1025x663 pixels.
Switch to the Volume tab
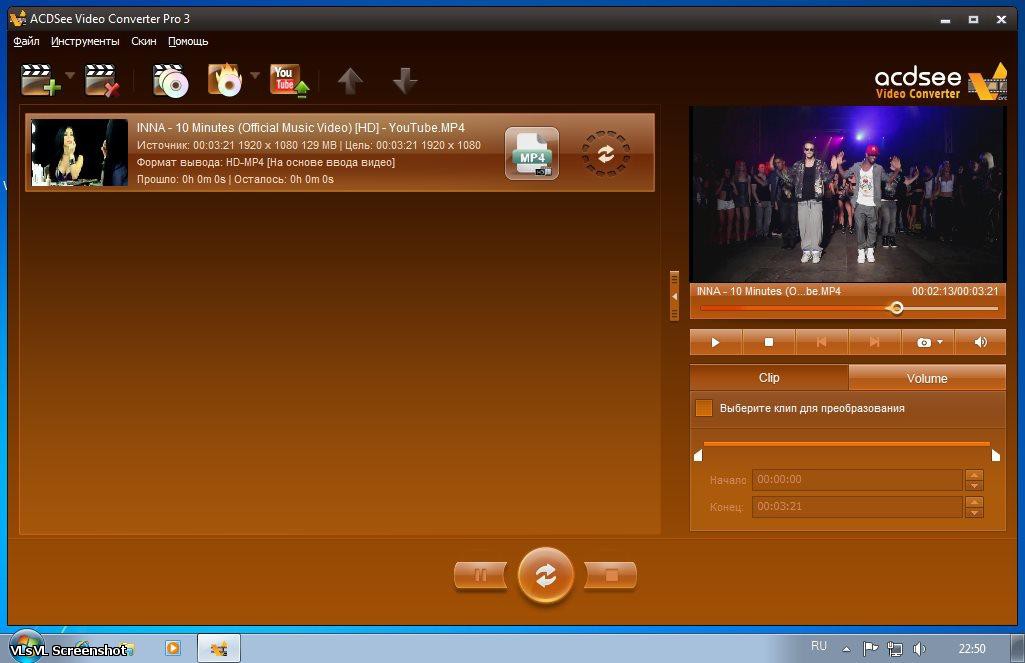coord(927,378)
